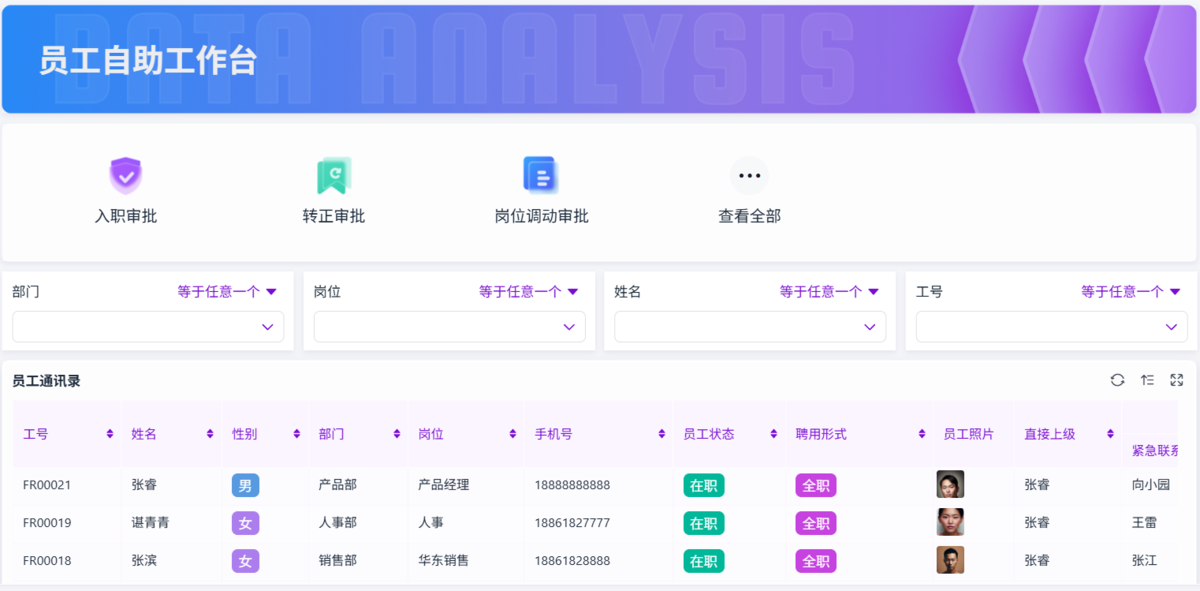The image size is (1200, 591).
Task: Sort by the 工号 column arrows
Action: click(109, 434)
